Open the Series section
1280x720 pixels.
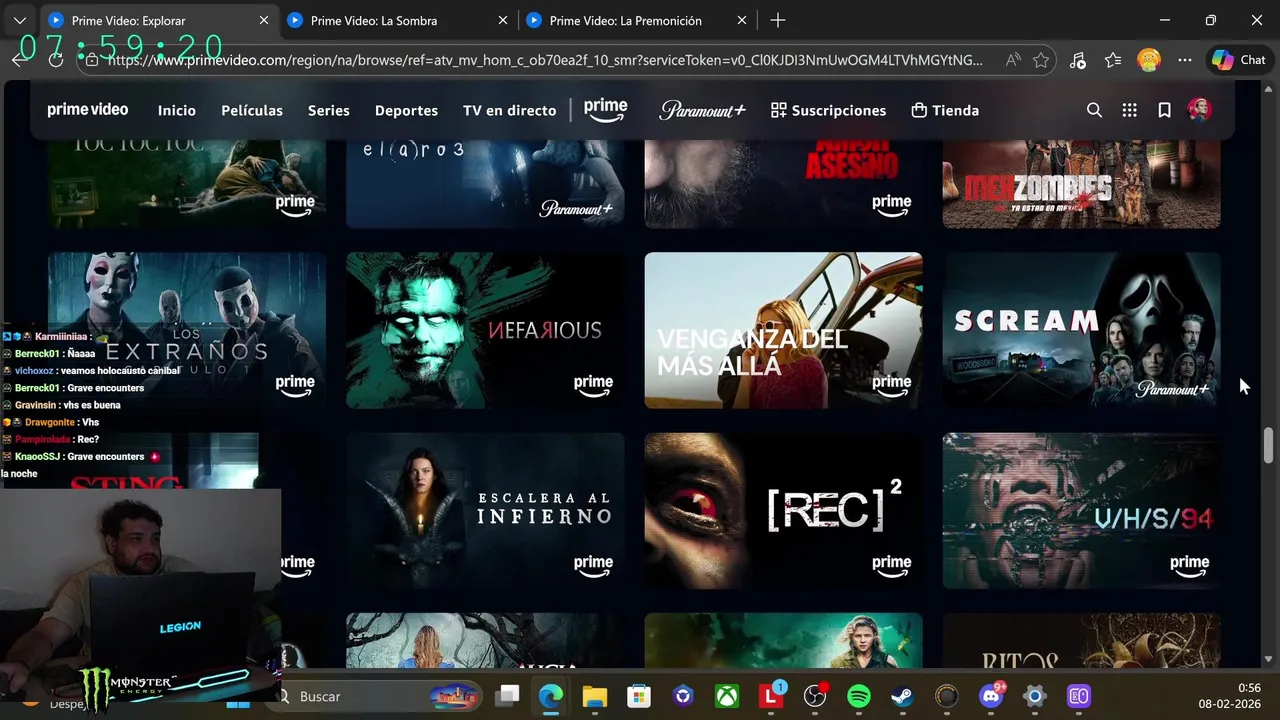pyautogui.click(x=329, y=110)
